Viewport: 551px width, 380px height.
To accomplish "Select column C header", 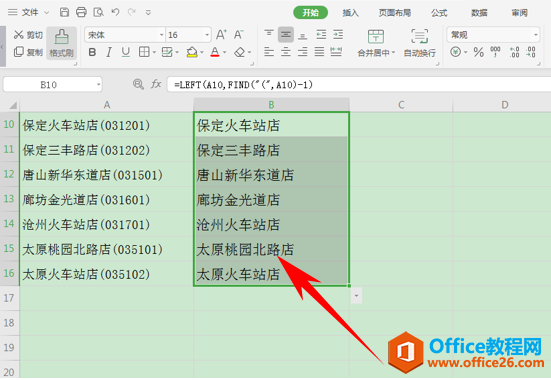I will tap(401, 105).
